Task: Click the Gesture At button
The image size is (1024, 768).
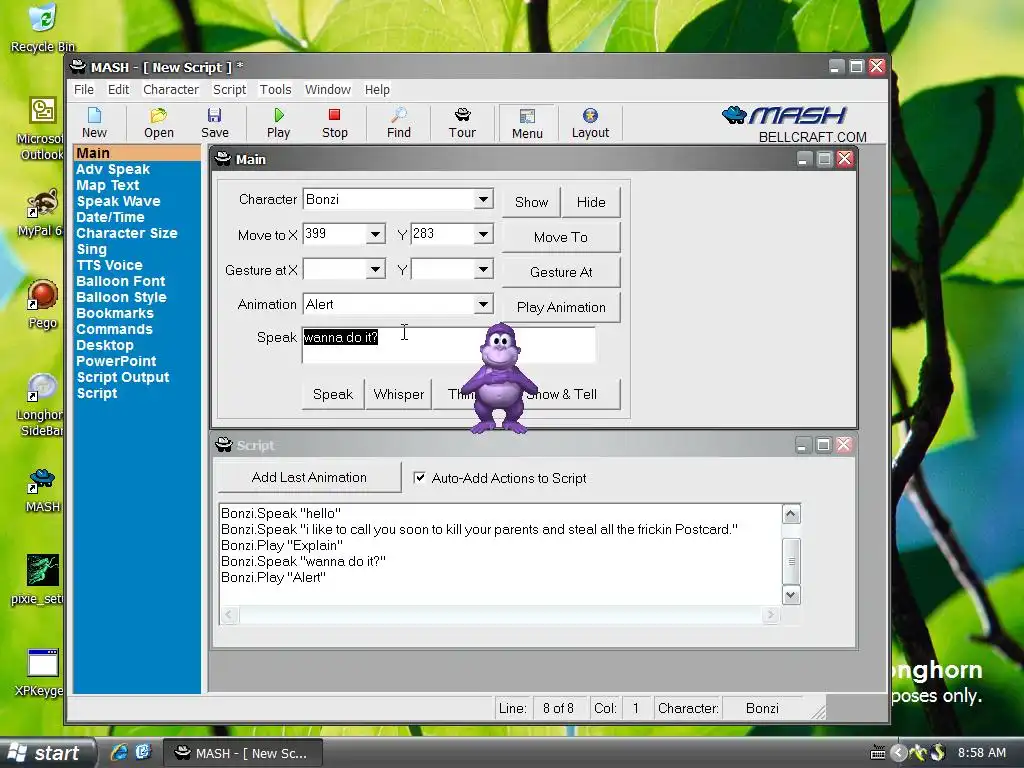Action: point(561,272)
